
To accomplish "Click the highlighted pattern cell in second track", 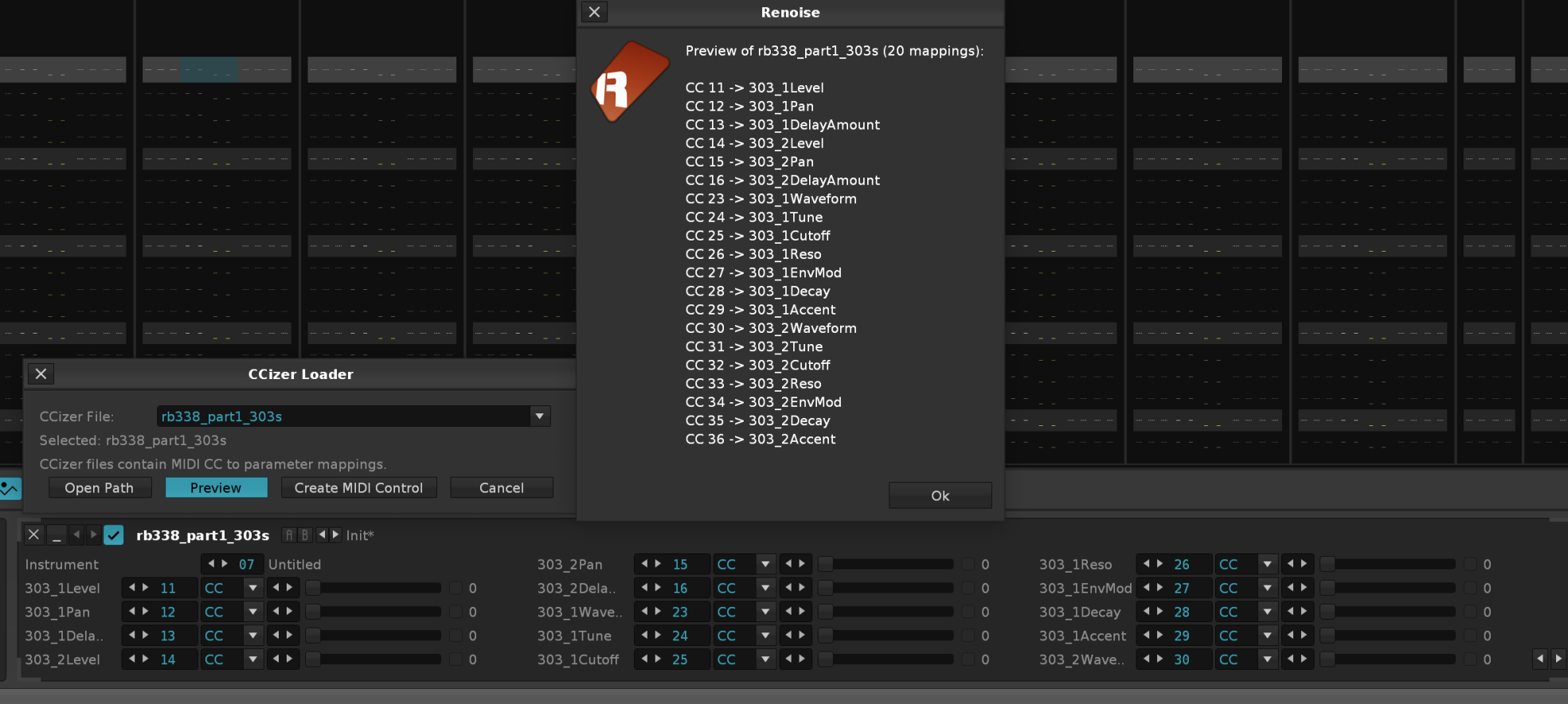I will (209, 69).
